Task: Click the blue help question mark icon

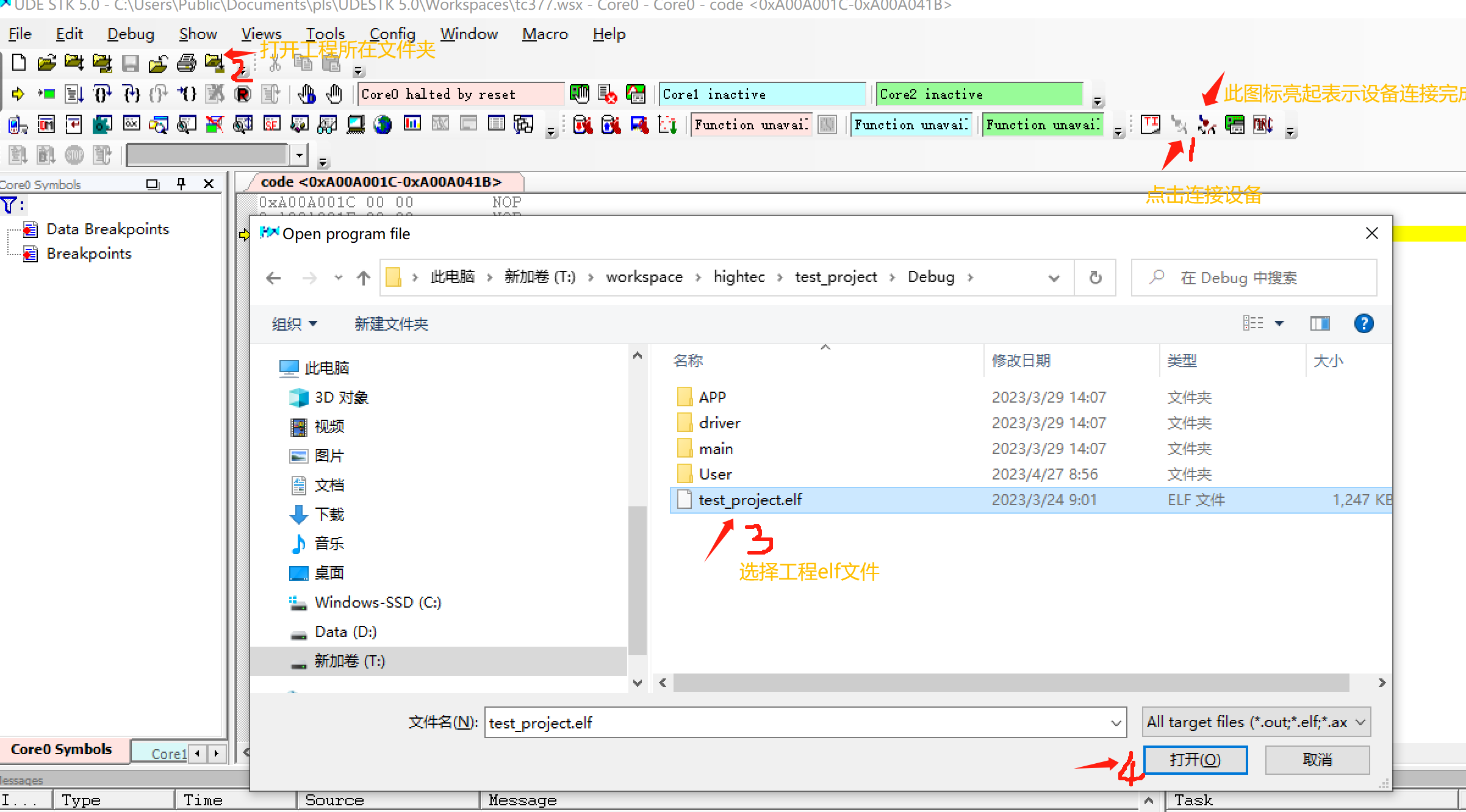Action: 1364,323
